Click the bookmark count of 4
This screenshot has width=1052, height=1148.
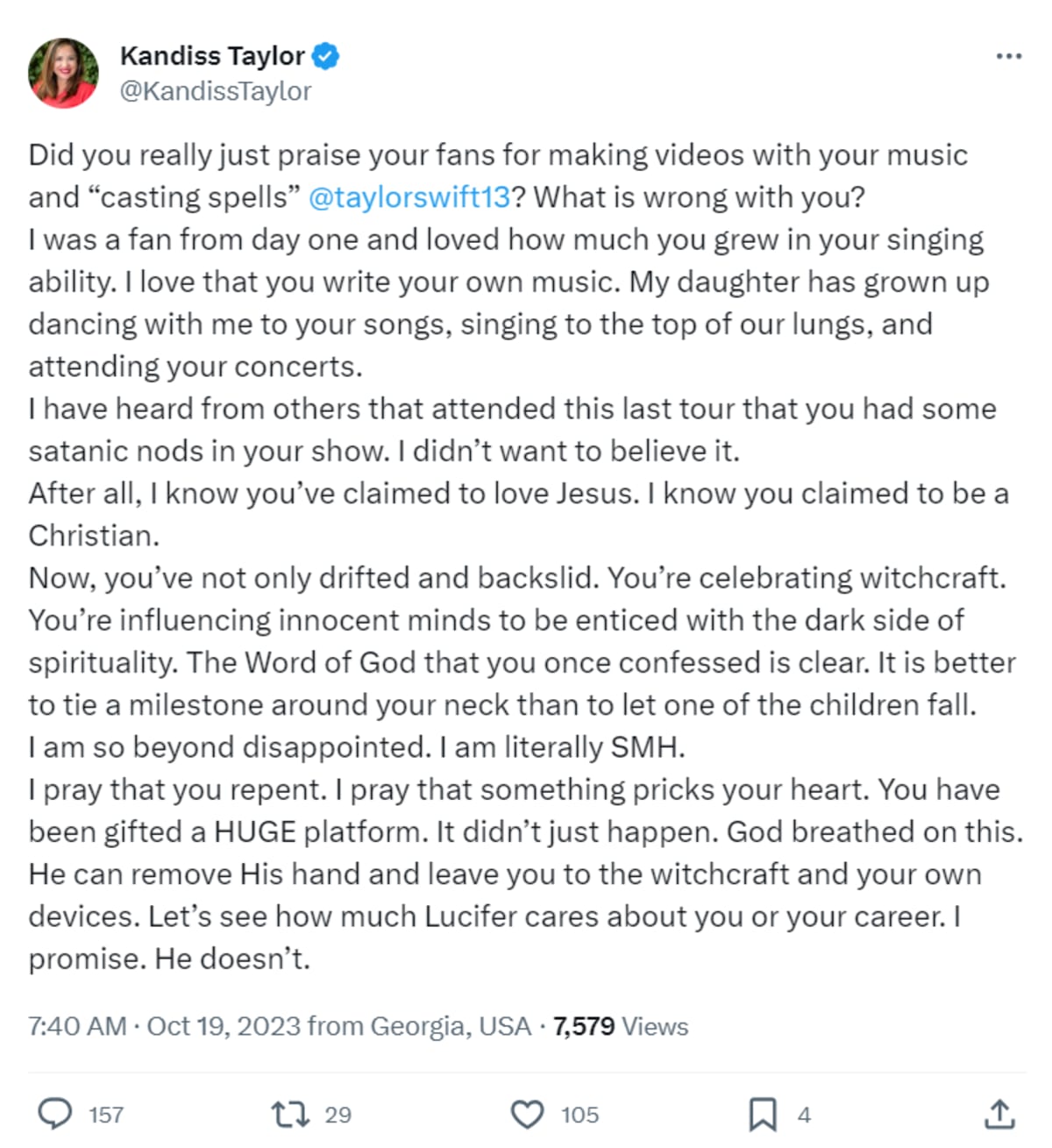tap(804, 1115)
